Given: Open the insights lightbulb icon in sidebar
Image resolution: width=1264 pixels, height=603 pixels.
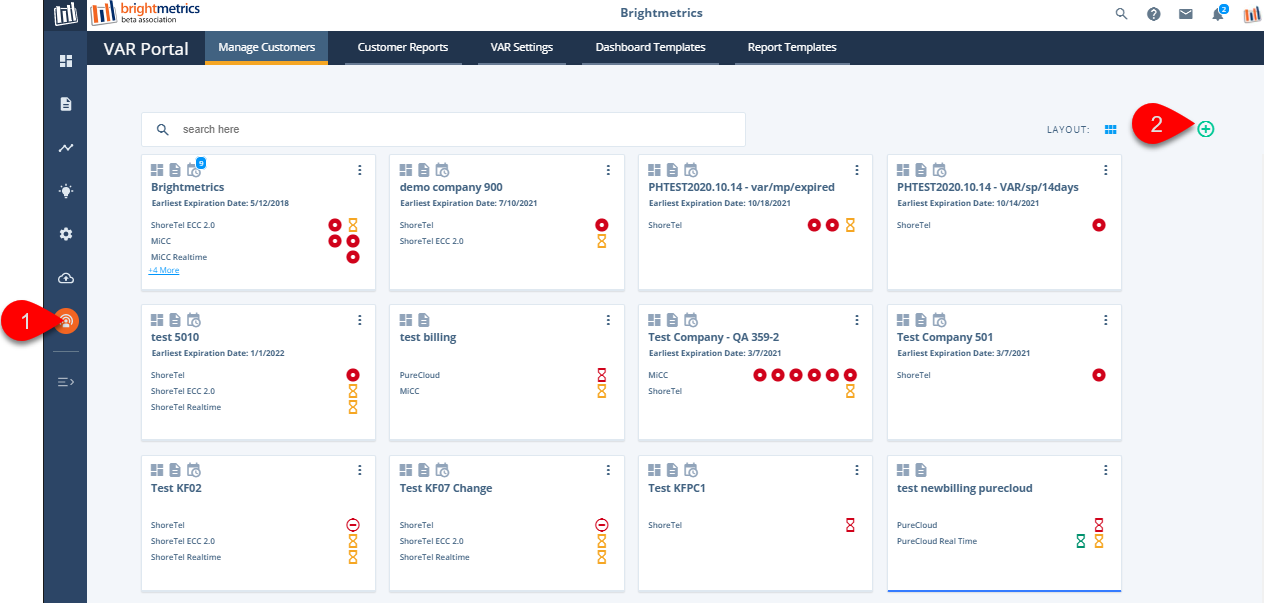Looking at the screenshot, I should [65, 190].
